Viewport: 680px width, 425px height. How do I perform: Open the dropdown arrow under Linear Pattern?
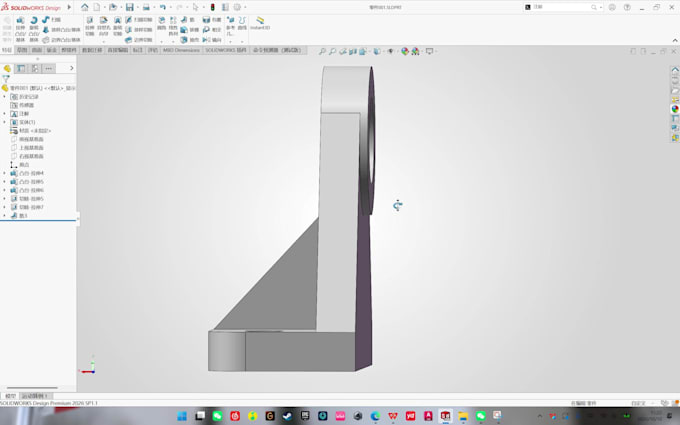coord(173,41)
